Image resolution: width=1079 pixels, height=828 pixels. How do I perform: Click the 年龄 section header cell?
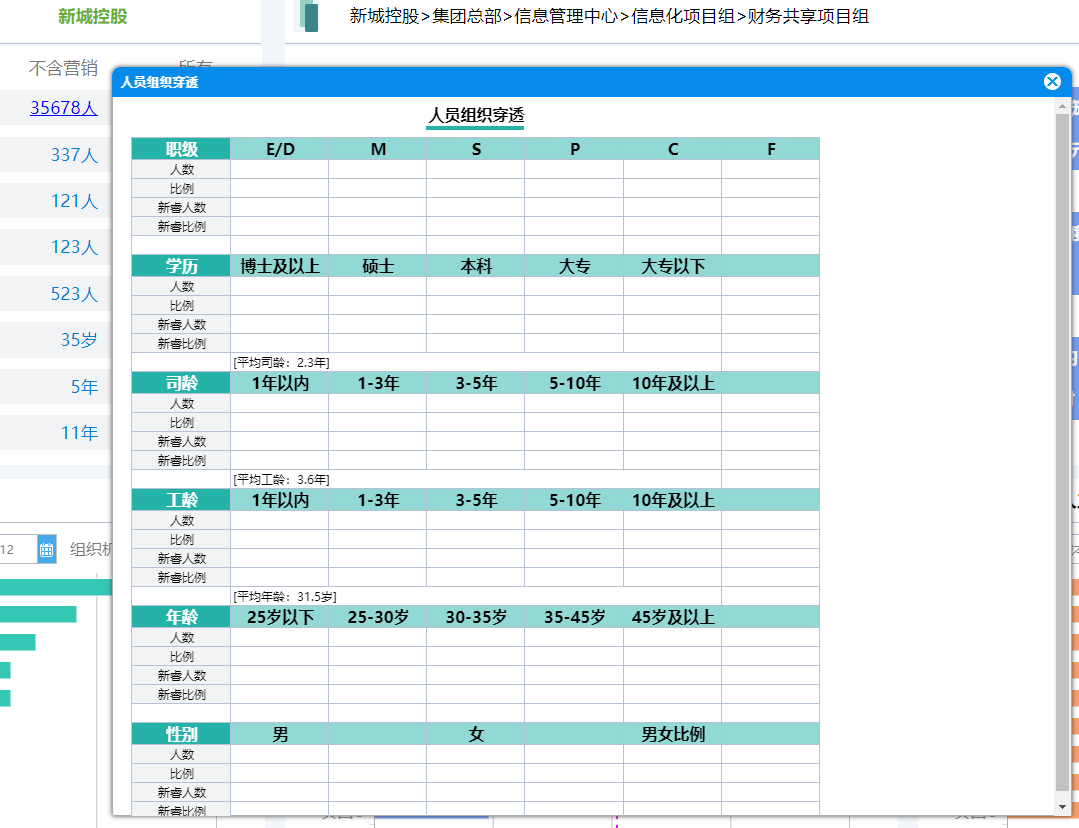[181, 617]
